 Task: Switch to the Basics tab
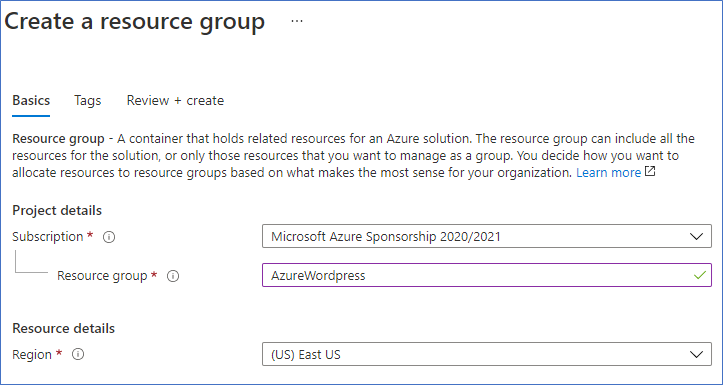pyautogui.click(x=31, y=101)
